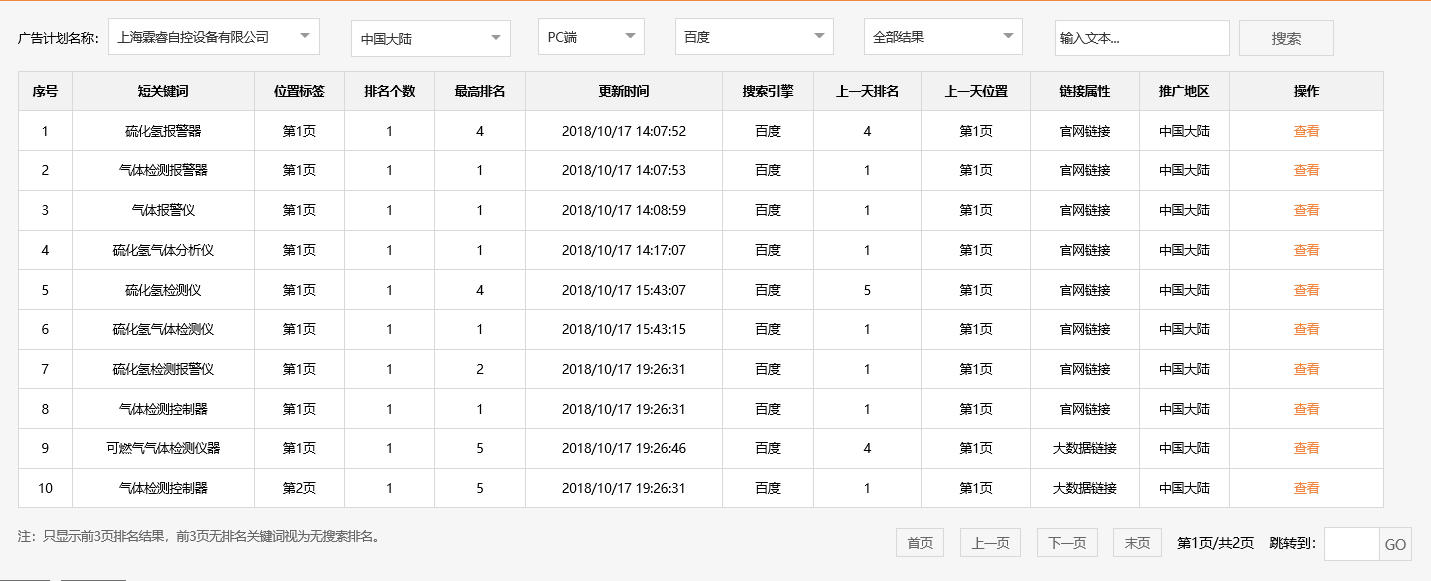This screenshot has width=1431, height=581.
Task: Click 下一页 to view next page
Action: 1065,542
